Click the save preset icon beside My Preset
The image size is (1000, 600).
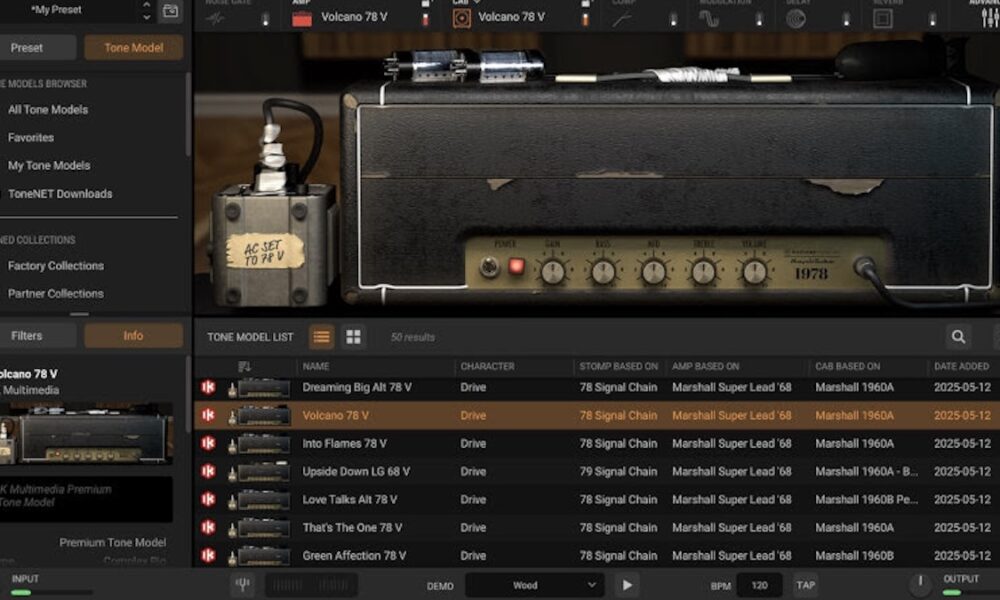click(170, 11)
